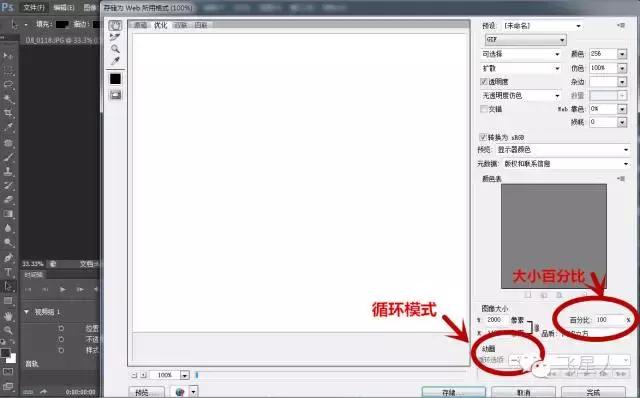
Task: Switch to the 原稿 tab
Action: pyautogui.click(x=140, y=25)
